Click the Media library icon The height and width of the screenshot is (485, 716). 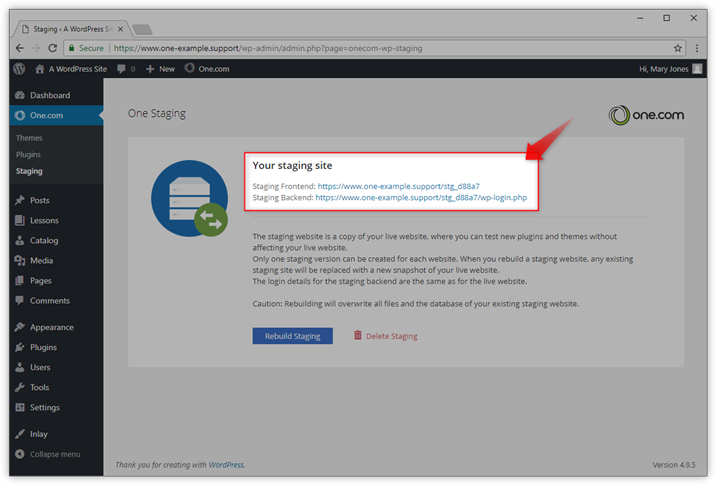tap(20, 261)
